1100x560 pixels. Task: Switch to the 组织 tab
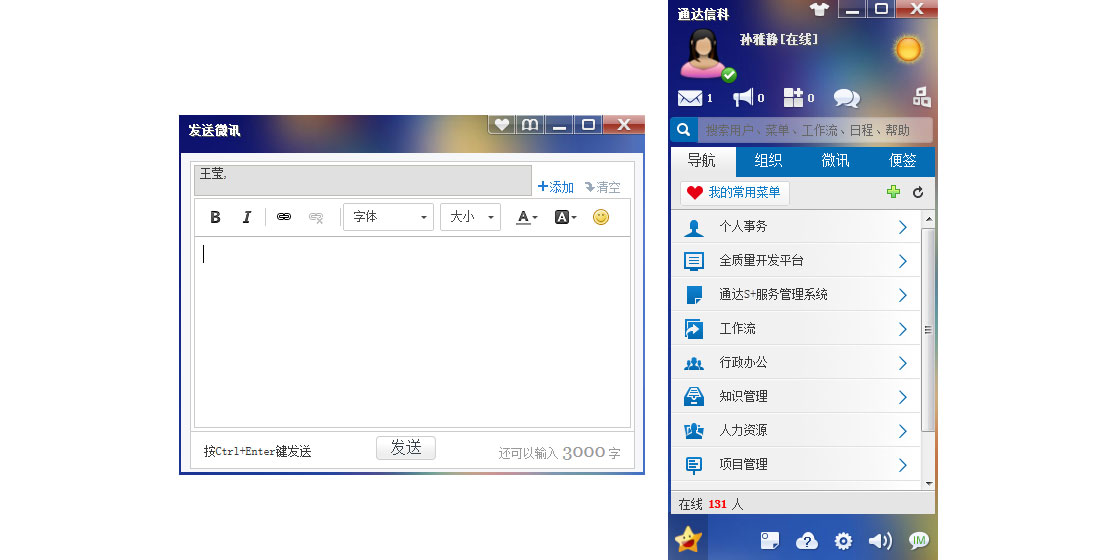pyautogui.click(x=768, y=161)
